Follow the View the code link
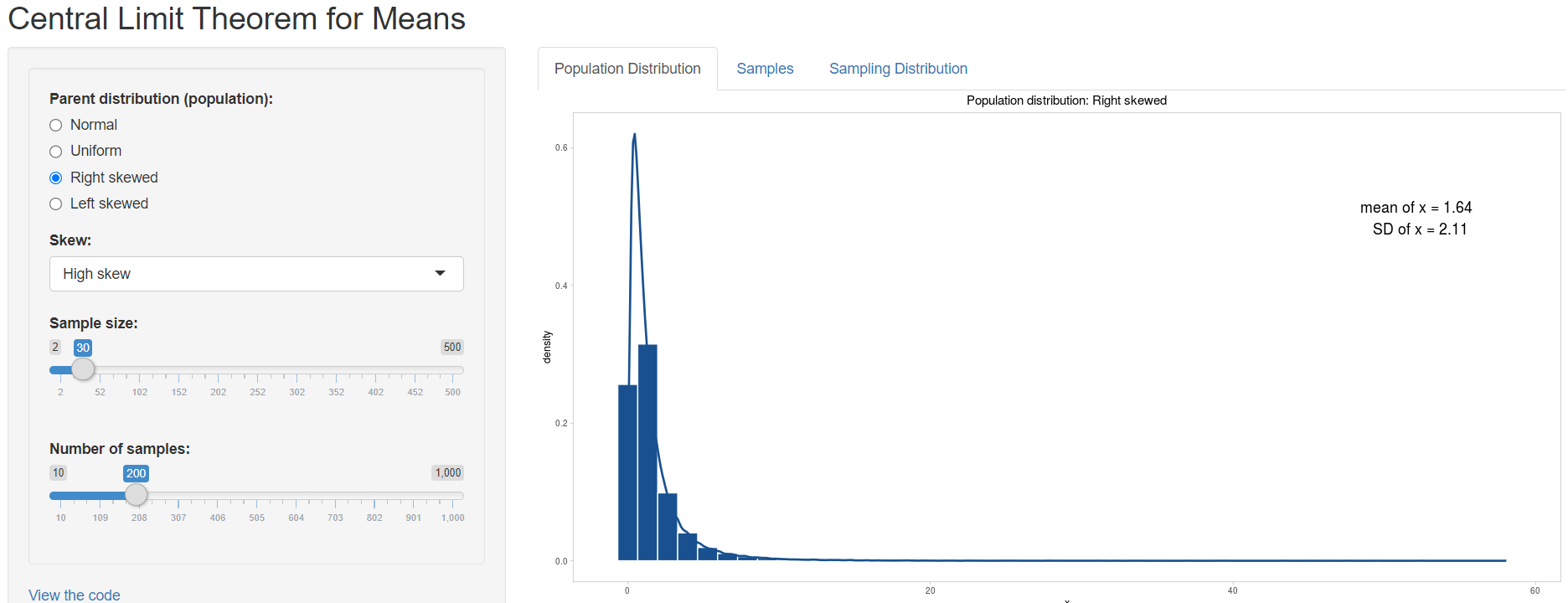Screen dimensions: 1568x603 pyautogui.click(x=75, y=595)
